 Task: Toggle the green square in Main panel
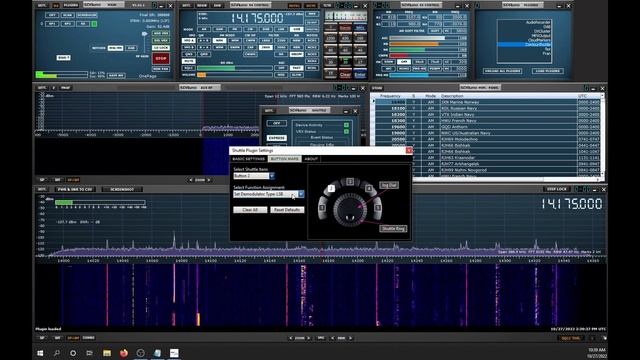tap(94, 24)
